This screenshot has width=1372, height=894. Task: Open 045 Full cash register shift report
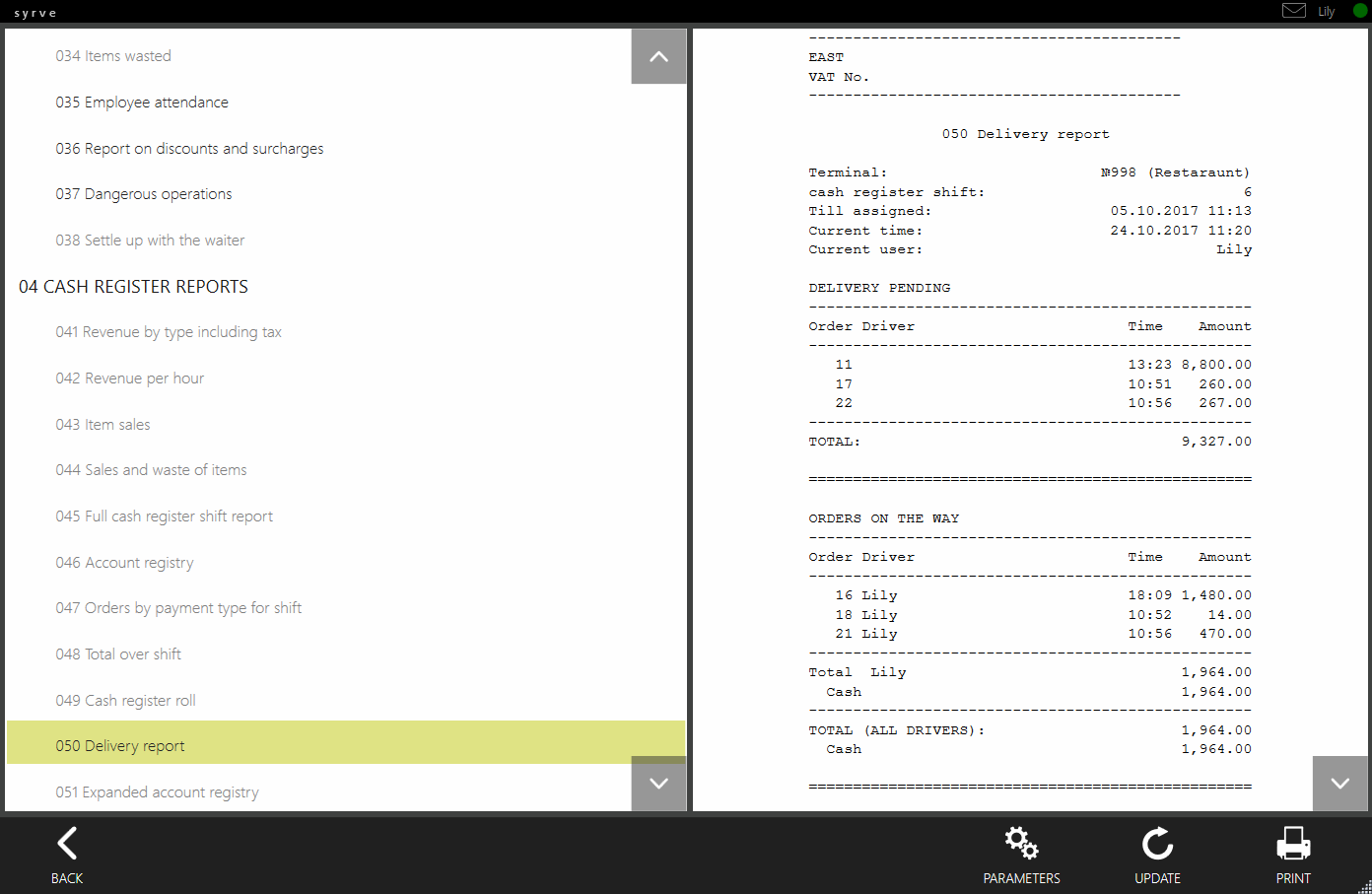point(165,516)
